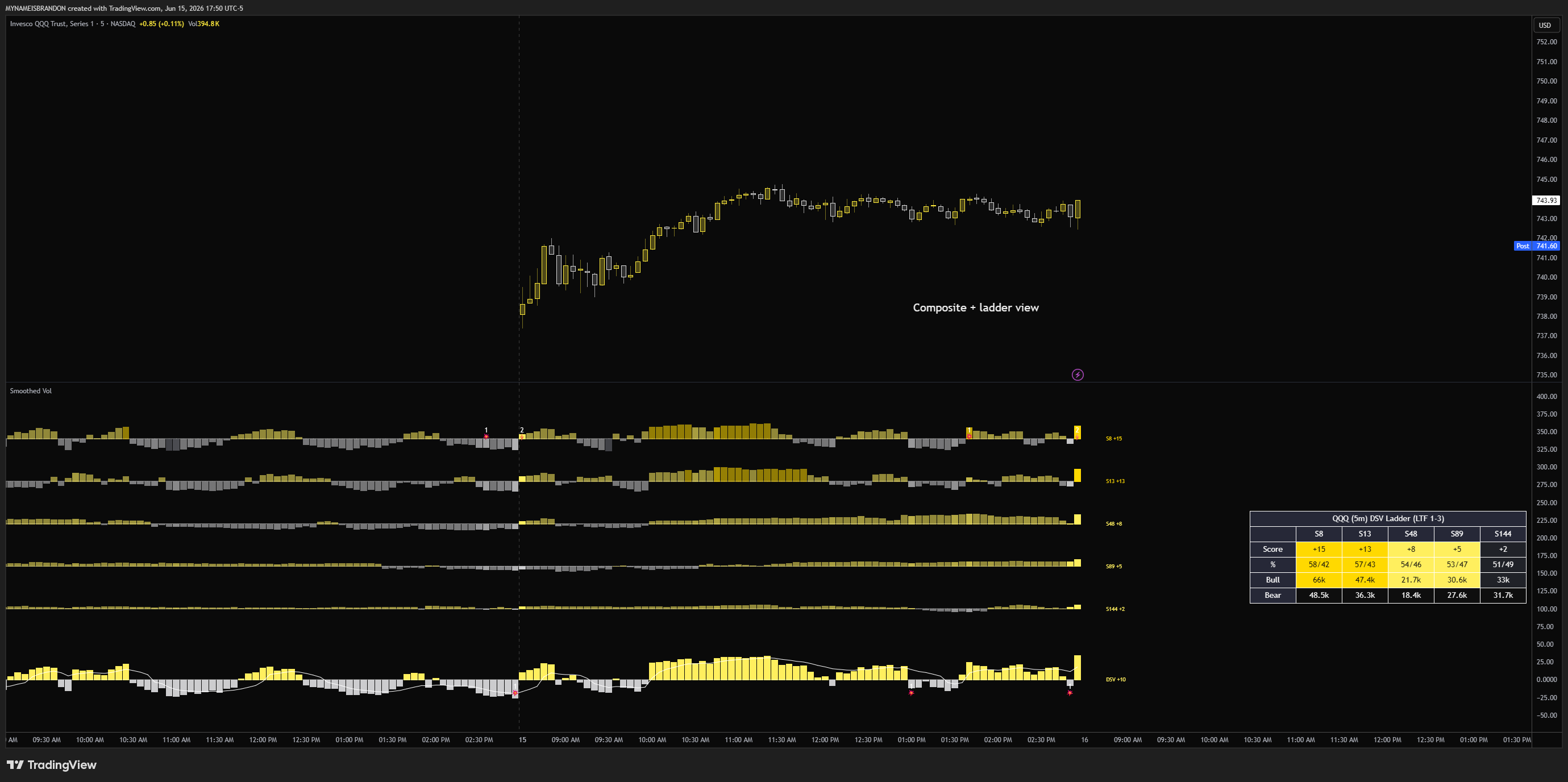1568x782 pixels.
Task: Click the S8 +15 series label beside chart
Action: 1113,439
